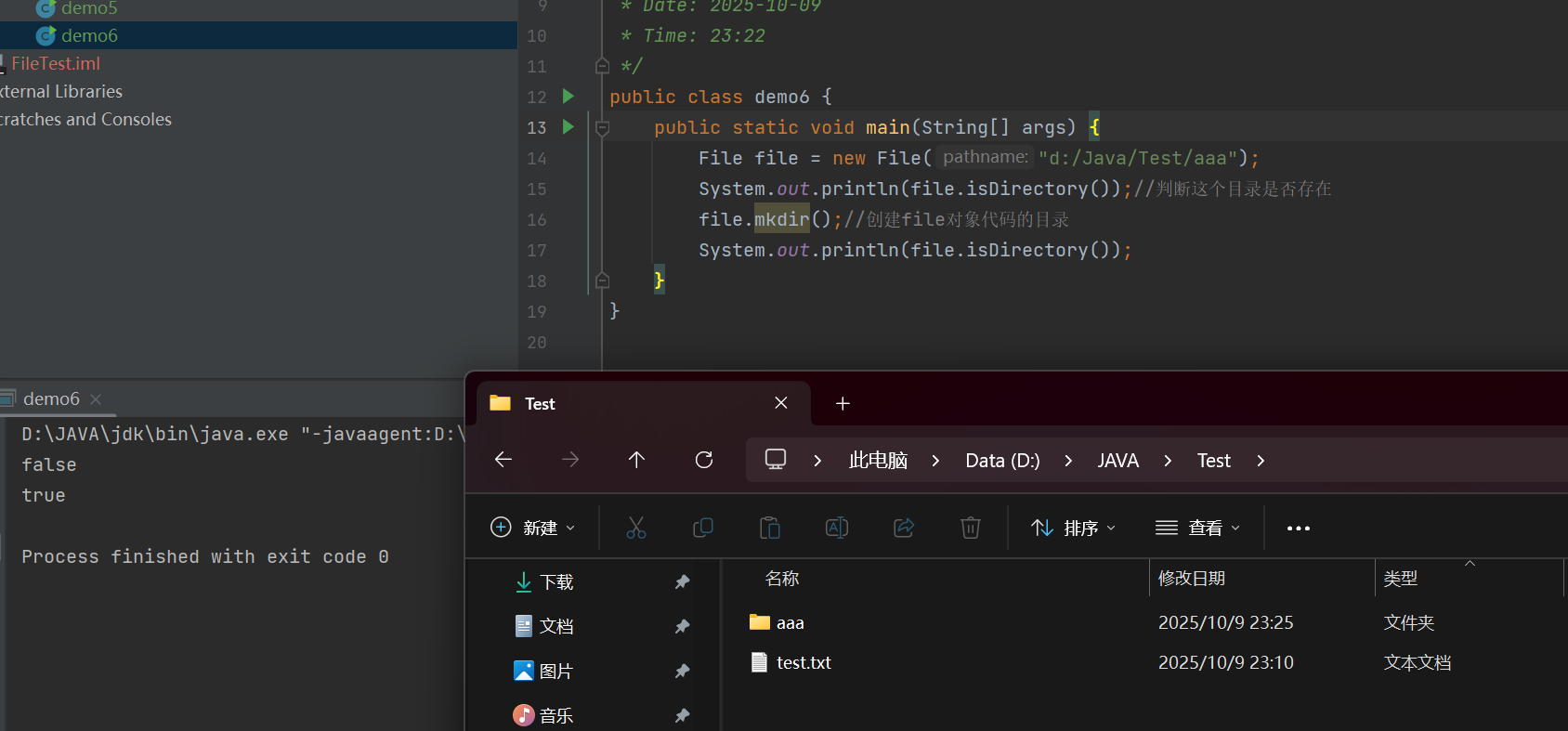
Task: Open the 新建 (New) dropdown
Action: [532, 528]
